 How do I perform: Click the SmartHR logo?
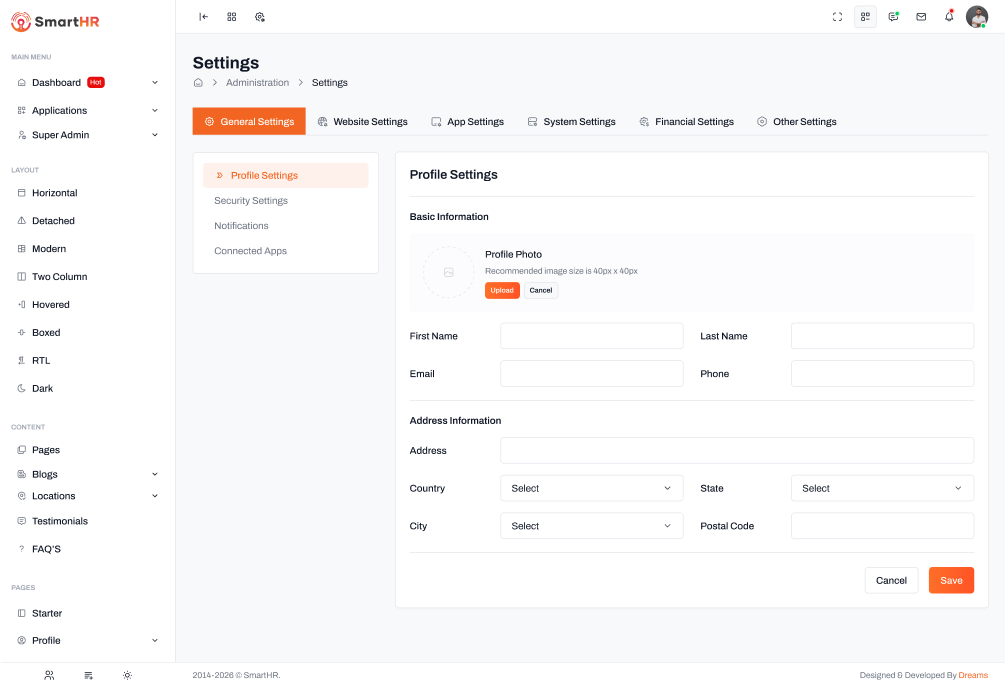55,21
